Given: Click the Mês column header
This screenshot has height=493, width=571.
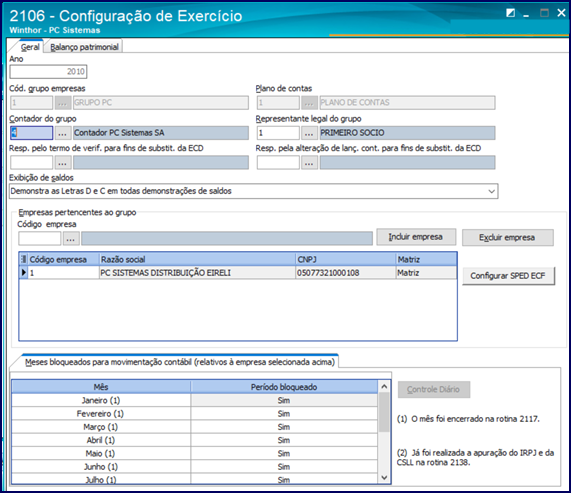Looking at the screenshot, I should [101, 387].
